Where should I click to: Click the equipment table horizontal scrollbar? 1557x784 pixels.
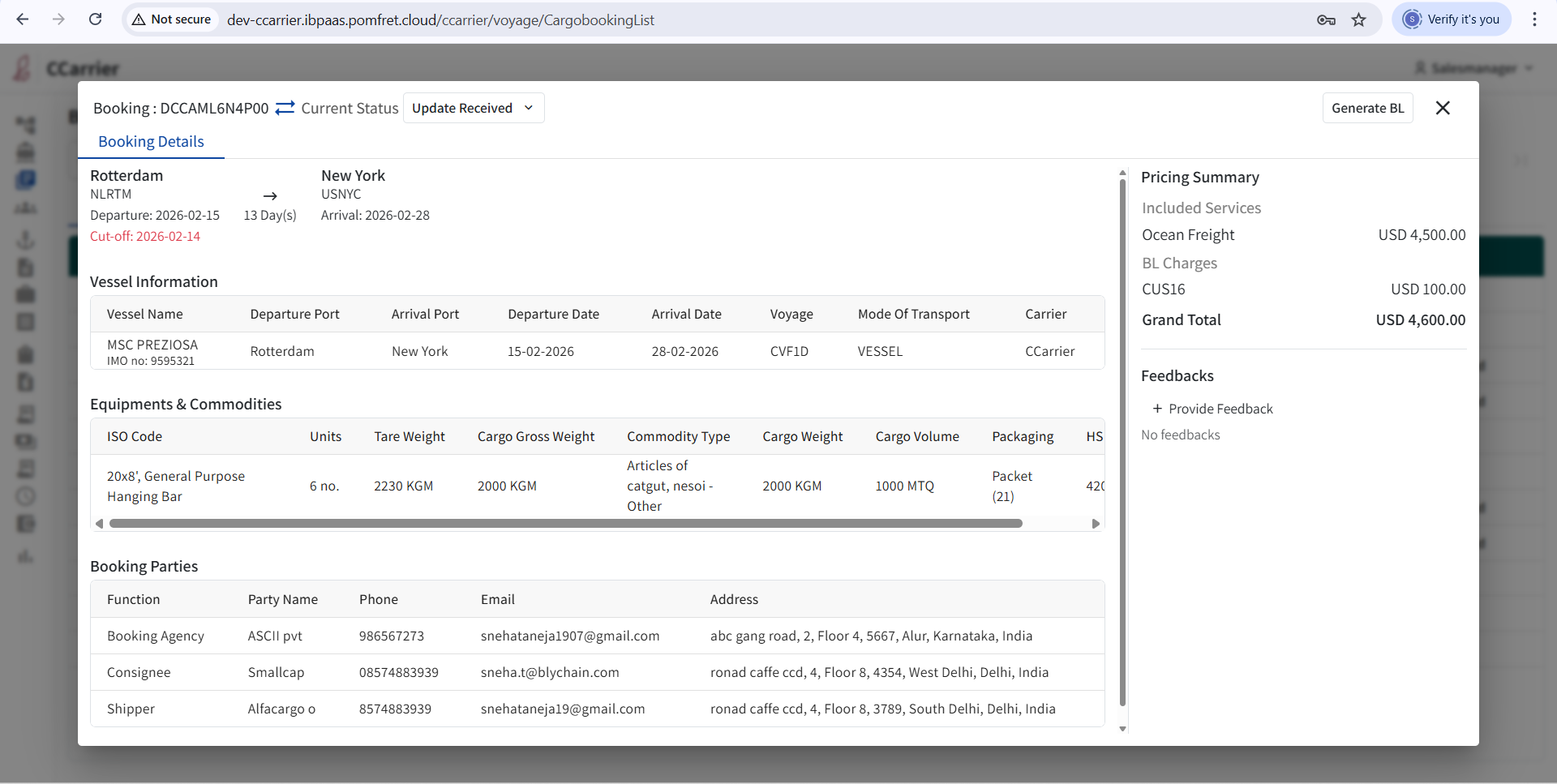pos(565,524)
